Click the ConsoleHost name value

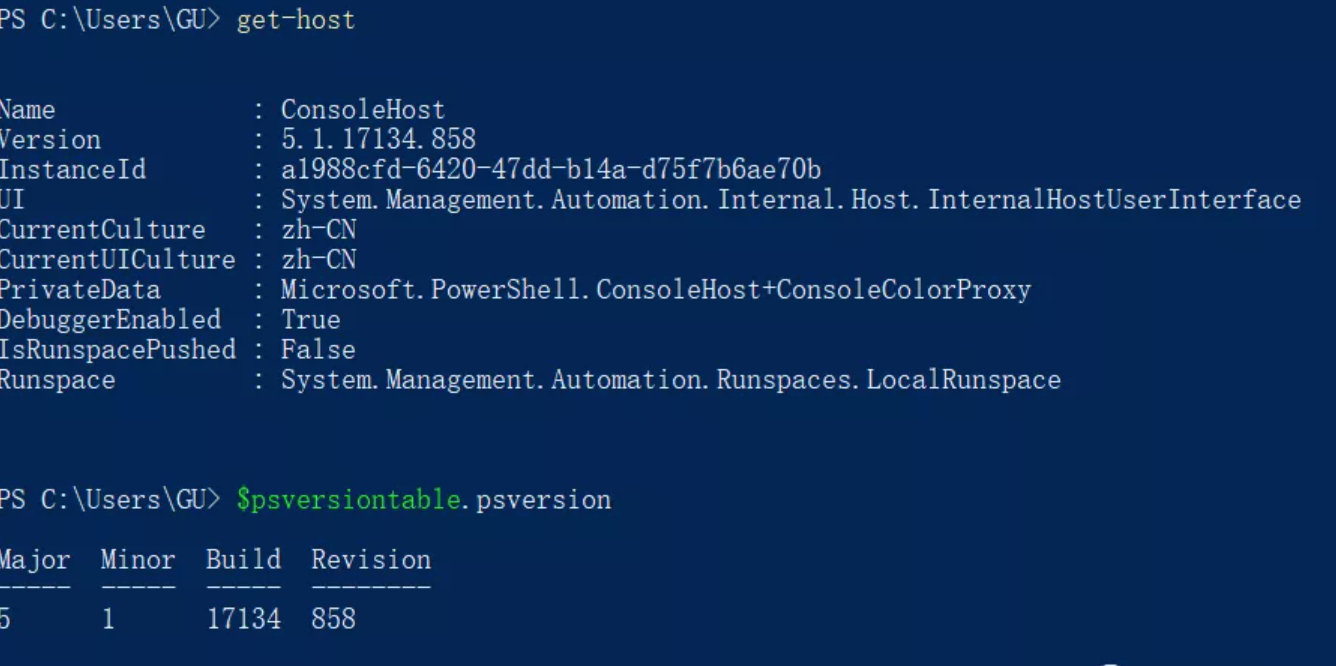pos(362,109)
